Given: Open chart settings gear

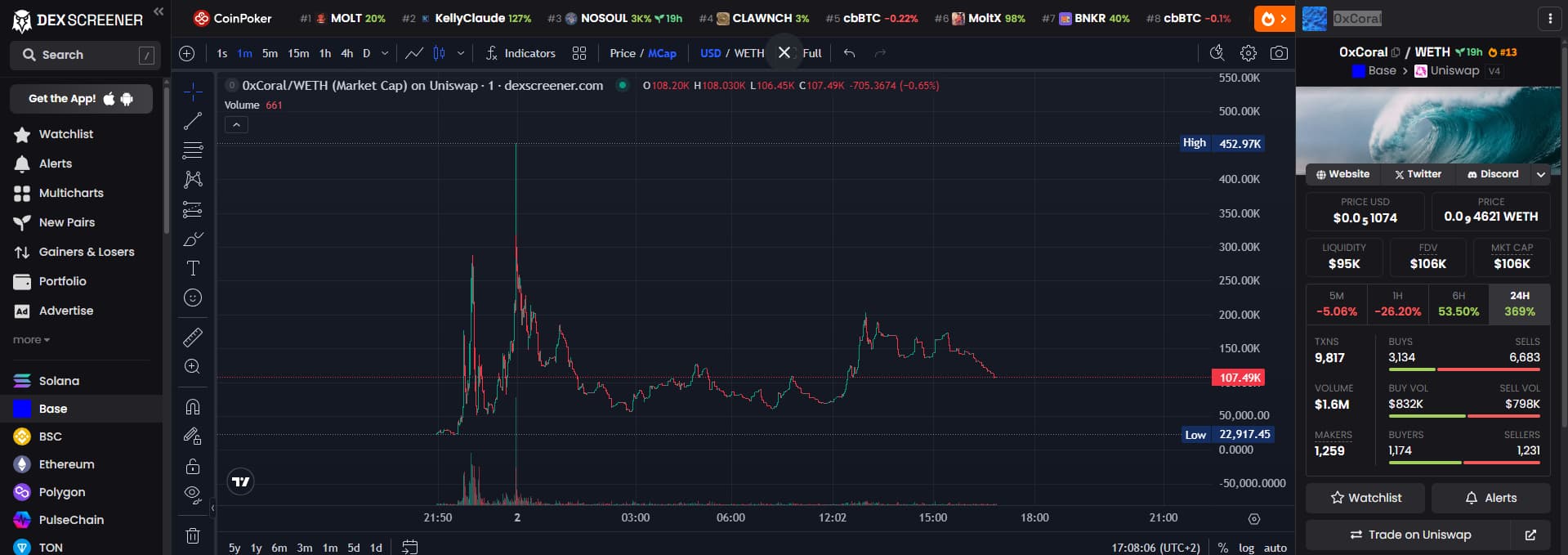Looking at the screenshot, I should pyautogui.click(x=1248, y=53).
